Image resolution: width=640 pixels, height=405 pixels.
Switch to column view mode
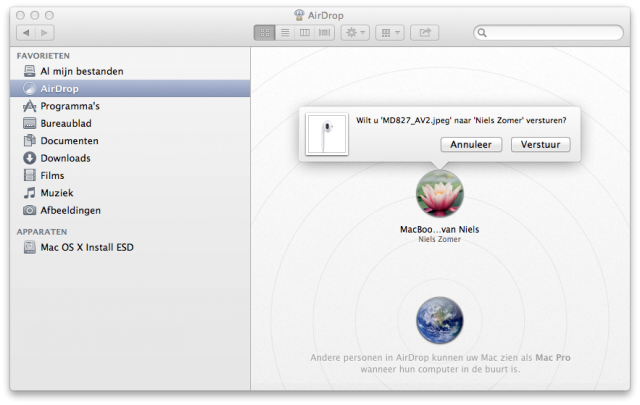coord(304,33)
